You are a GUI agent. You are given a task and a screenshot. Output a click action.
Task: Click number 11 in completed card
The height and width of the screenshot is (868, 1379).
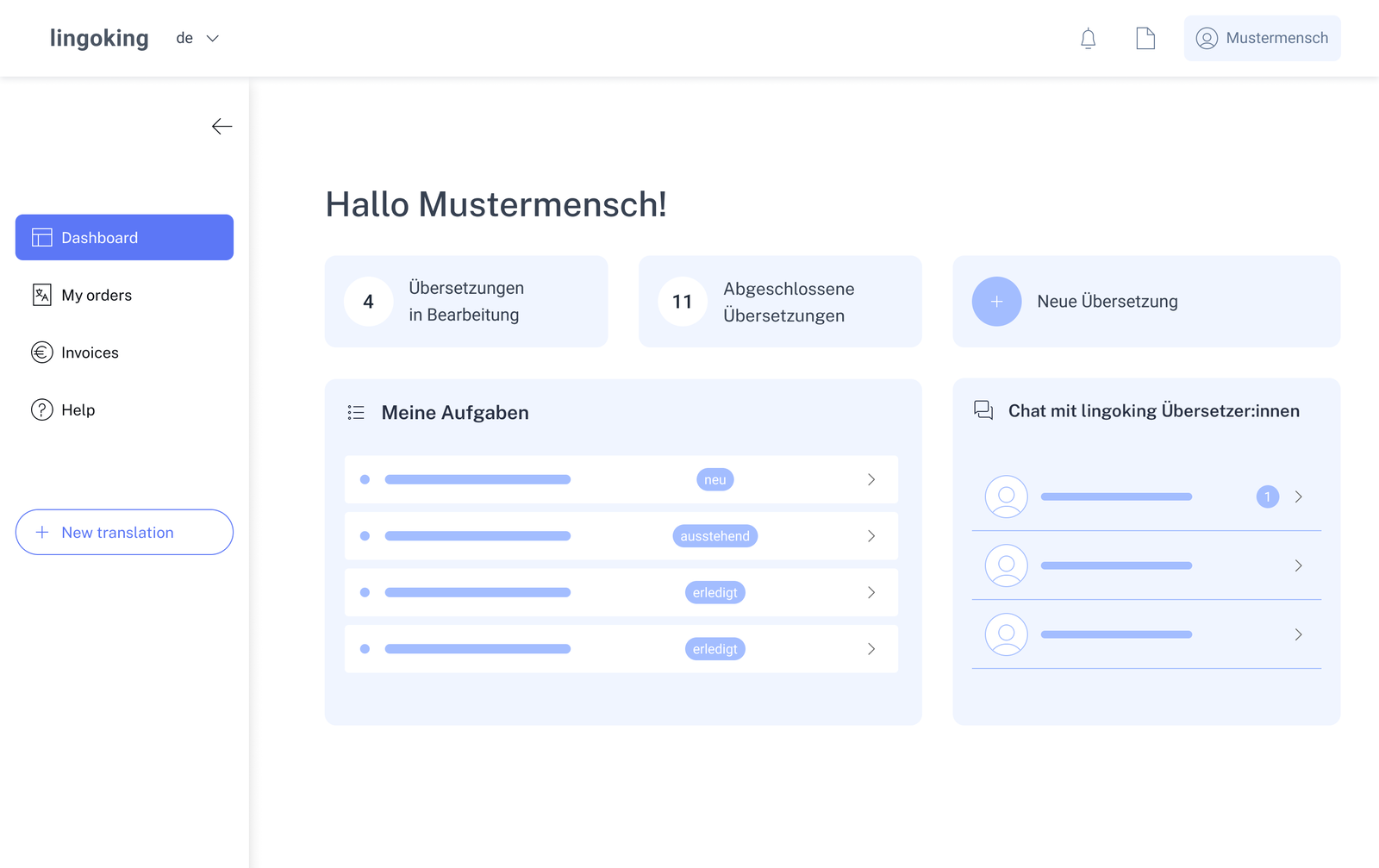683,302
